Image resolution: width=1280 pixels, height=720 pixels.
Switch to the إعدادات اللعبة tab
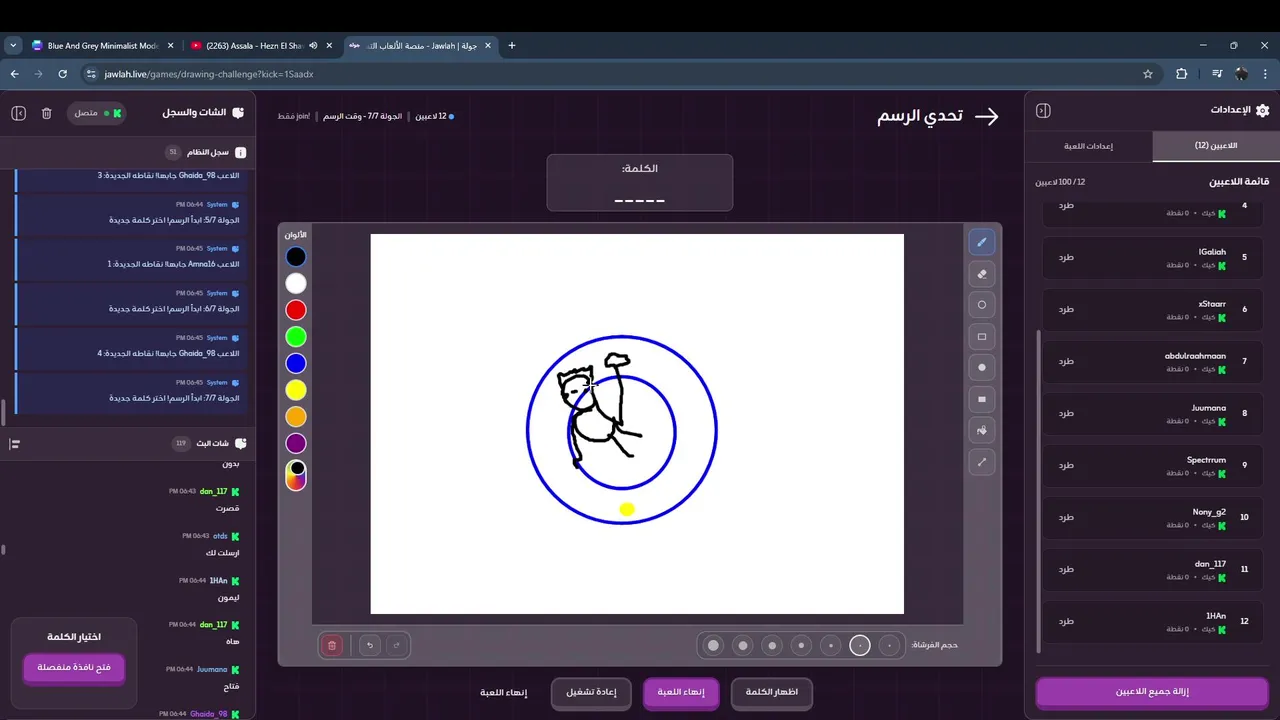(x=1089, y=146)
